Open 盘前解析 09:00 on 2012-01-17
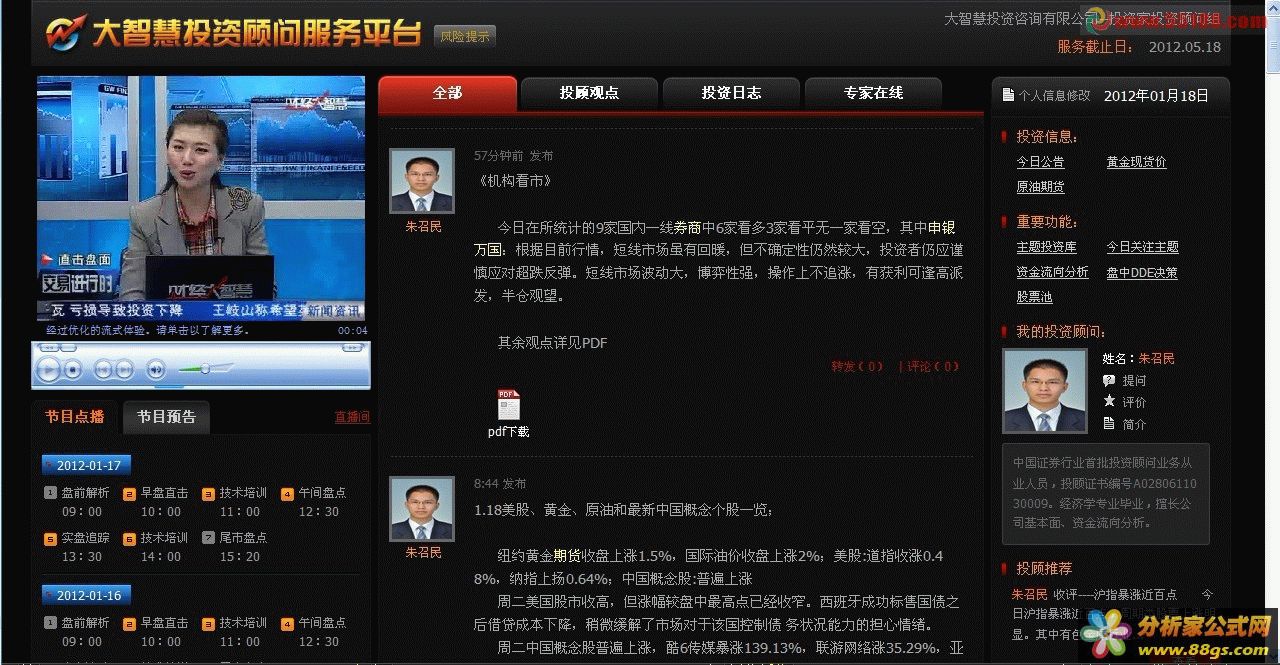Viewport: 1280px width, 665px height. point(77,502)
